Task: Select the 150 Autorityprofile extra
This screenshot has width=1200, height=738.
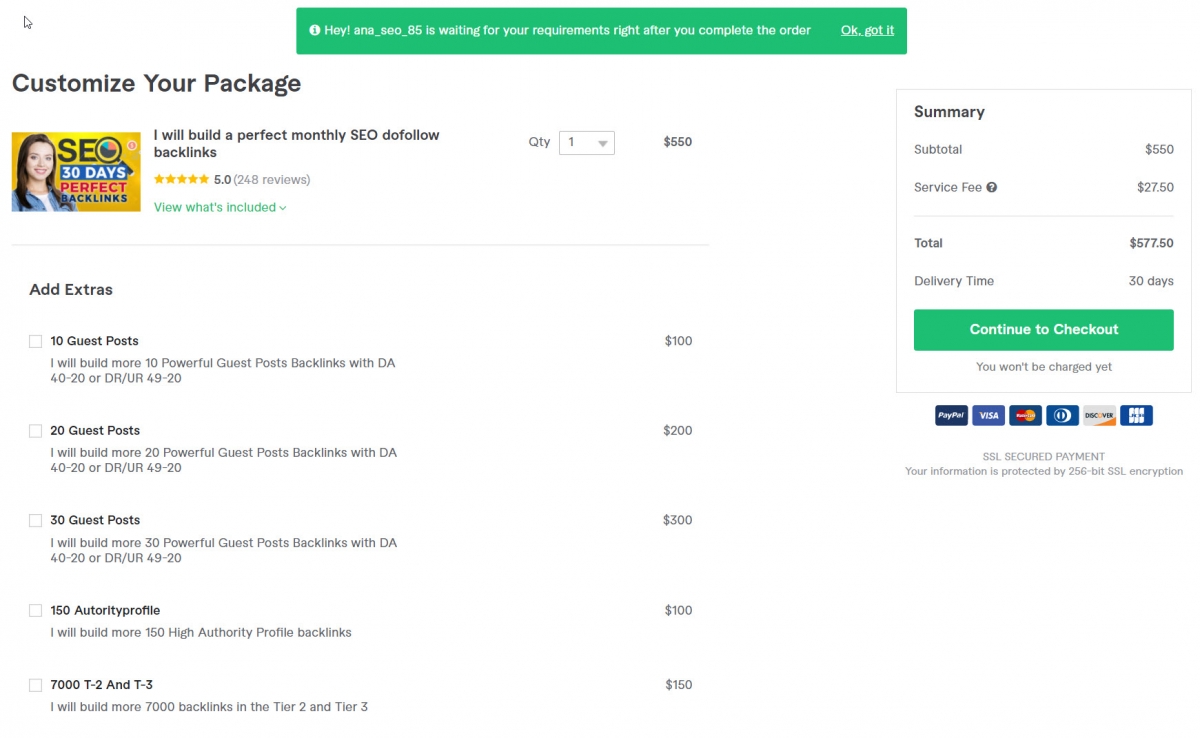Action: point(36,611)
